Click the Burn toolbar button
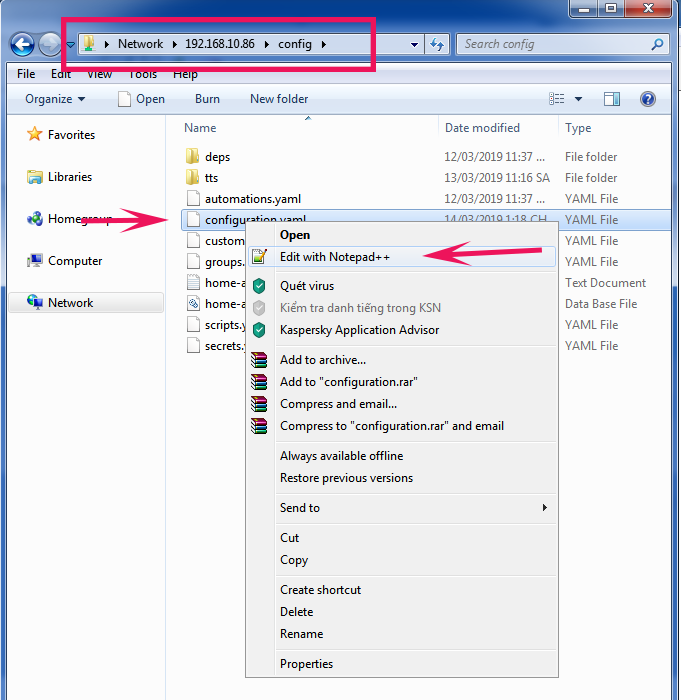The width and height of the screenshot is (681, 700). [207, 99]
